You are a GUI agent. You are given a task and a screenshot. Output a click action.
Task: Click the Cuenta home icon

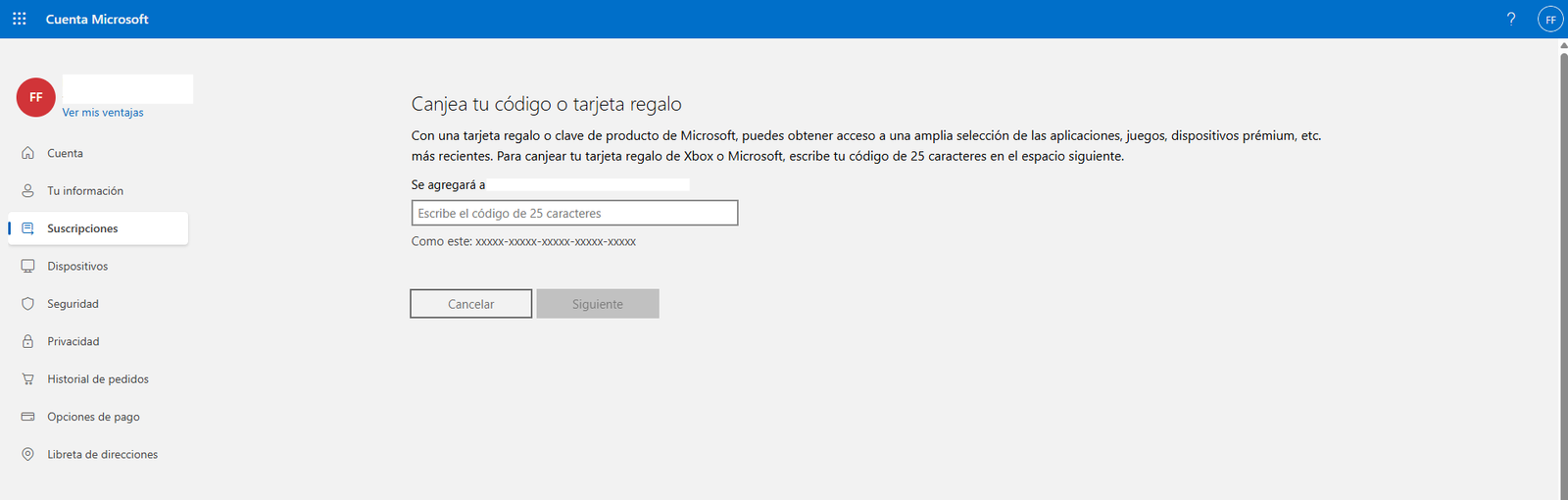(x=27, y=153)
